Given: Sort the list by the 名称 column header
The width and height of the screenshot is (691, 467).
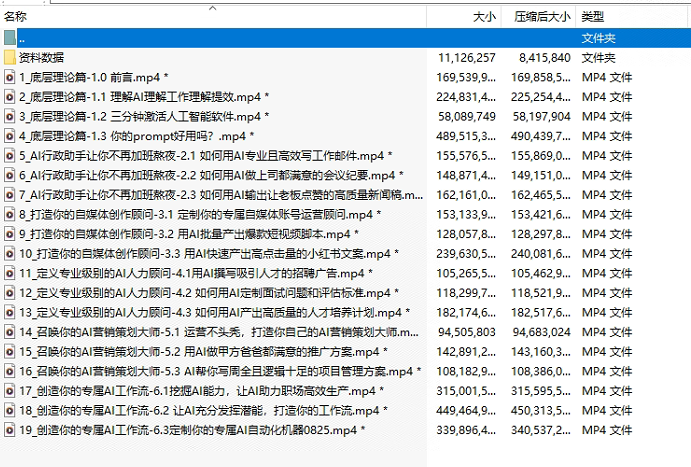Looking at the screenshot, I should point(17,17).
